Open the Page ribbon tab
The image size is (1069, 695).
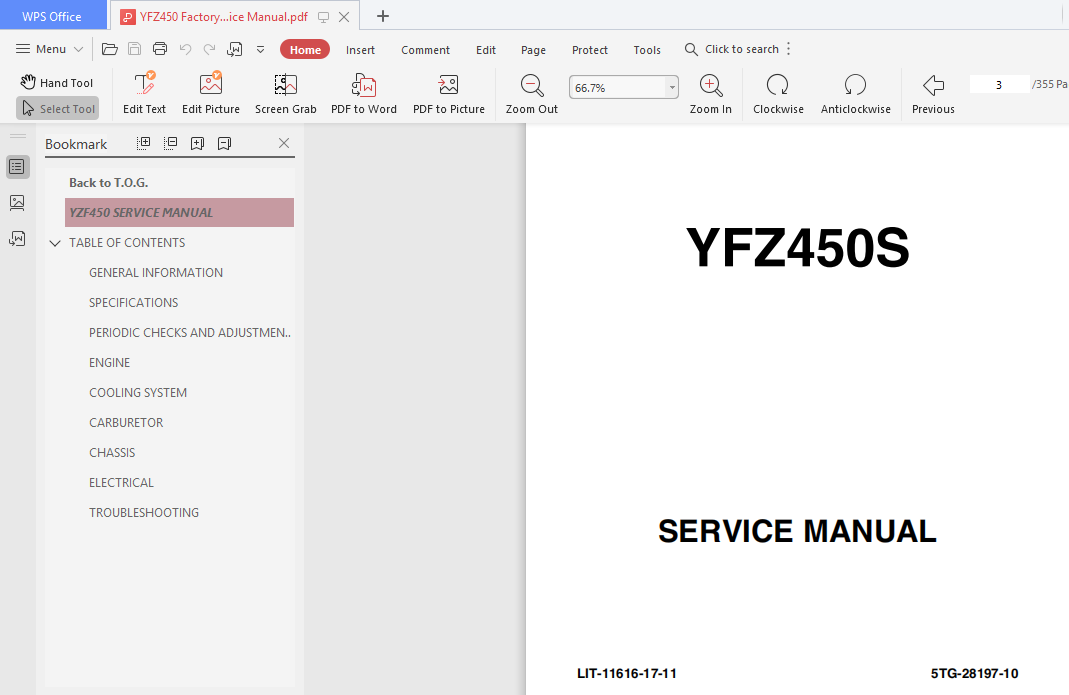(x=533, y=50)
